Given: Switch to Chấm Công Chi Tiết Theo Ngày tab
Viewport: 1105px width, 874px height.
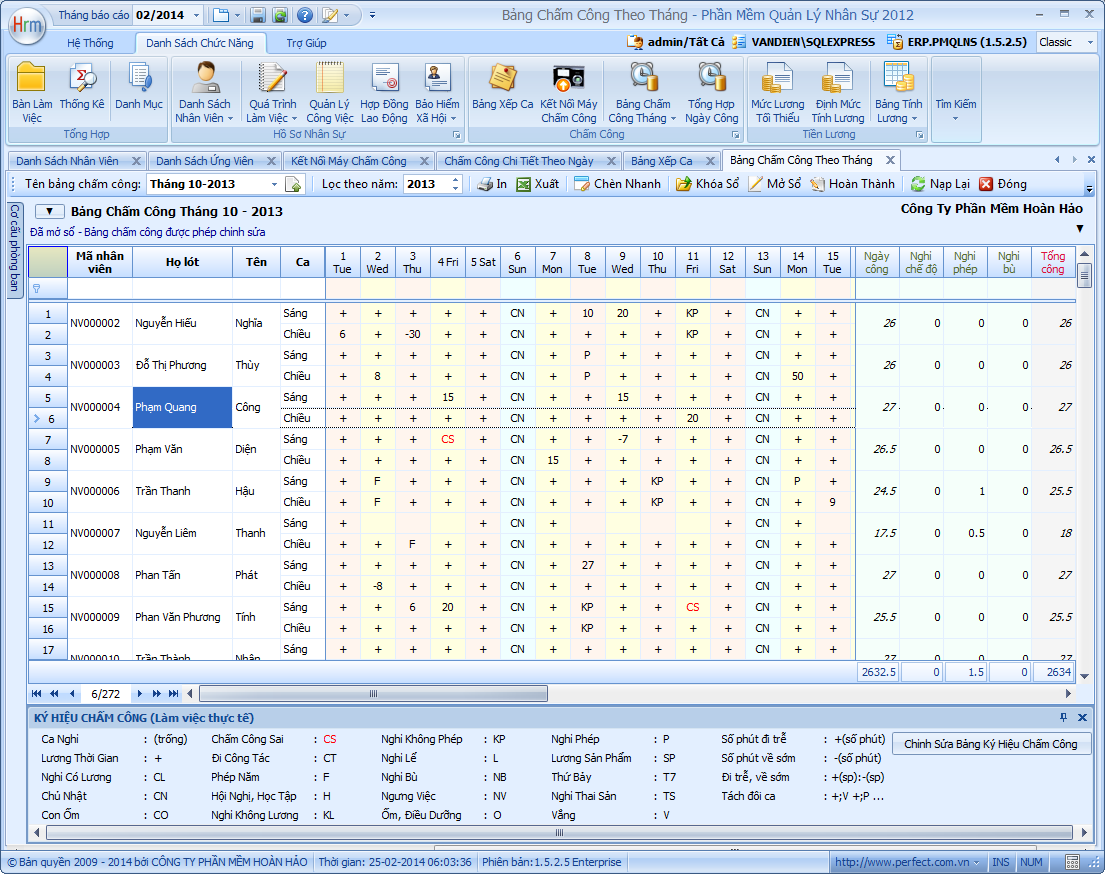Looking at the screenshot, I should (519, 161).
